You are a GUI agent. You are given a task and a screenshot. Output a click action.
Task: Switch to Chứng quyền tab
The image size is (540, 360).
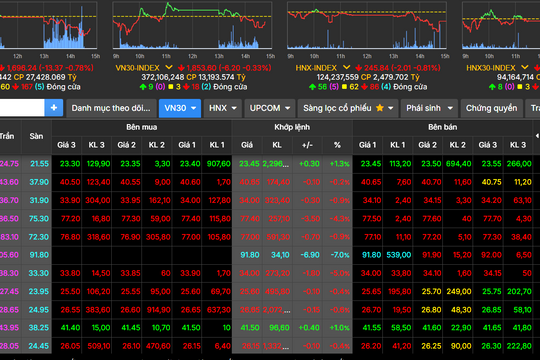point(491,108)
